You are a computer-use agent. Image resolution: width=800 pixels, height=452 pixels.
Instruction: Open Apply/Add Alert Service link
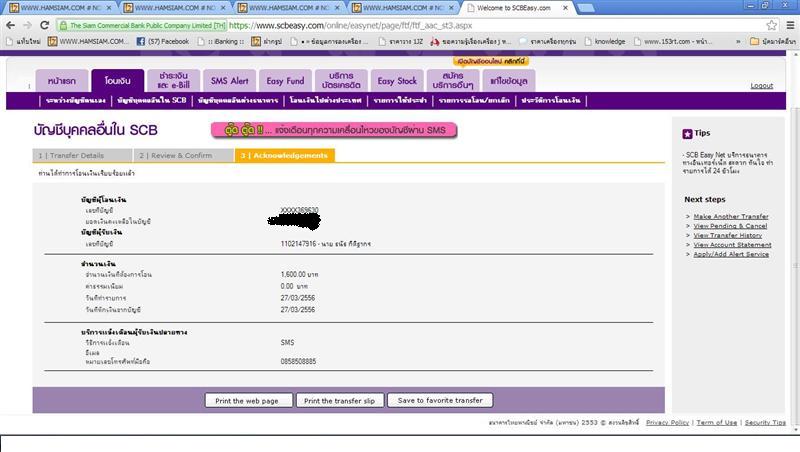click(731, 254)
